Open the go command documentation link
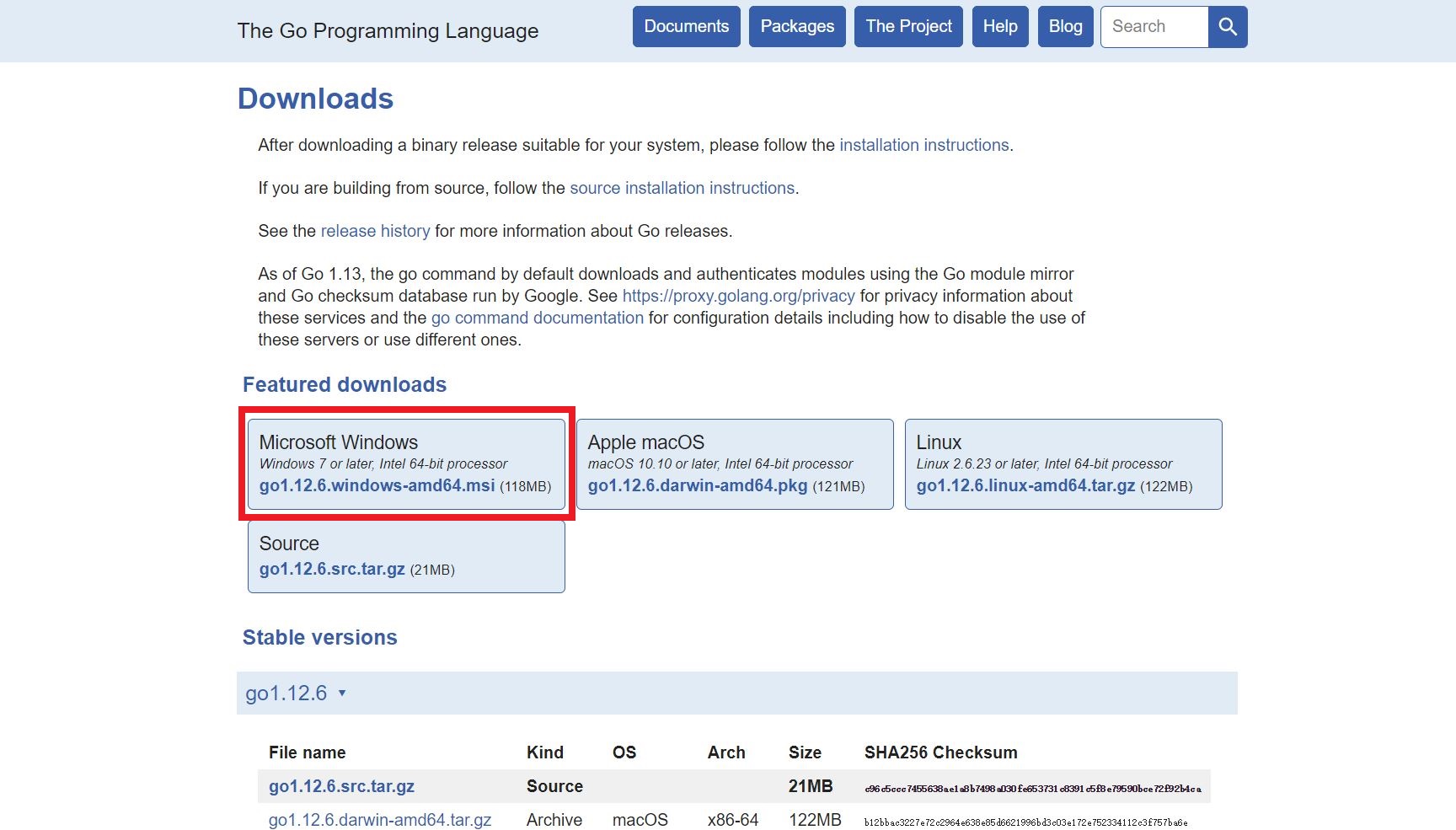This screenshot has width=1456, height=830. pyautogui.click(x=537, y=318)
